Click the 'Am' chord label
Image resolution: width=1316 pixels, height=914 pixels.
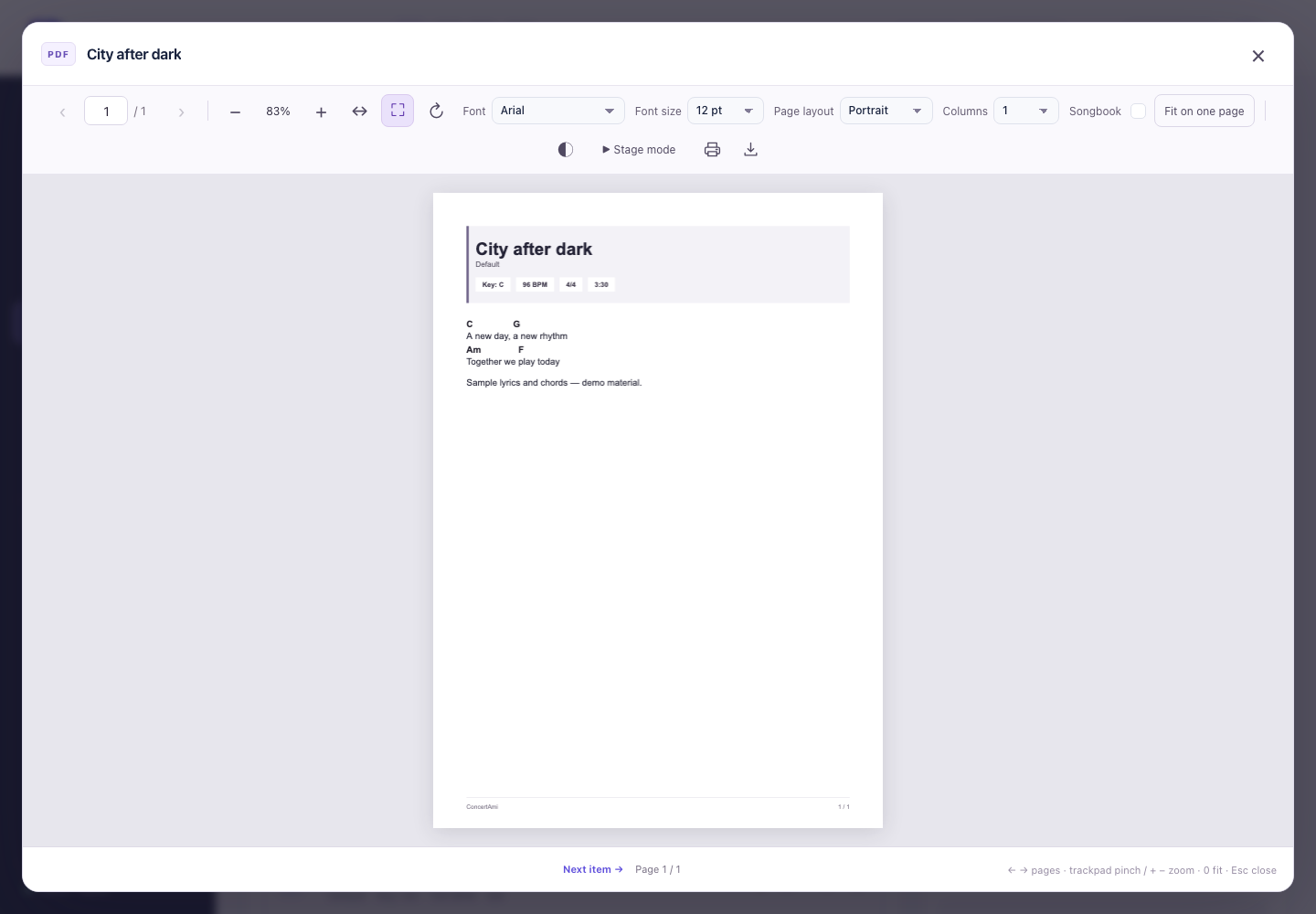click(x=473, y=349)
